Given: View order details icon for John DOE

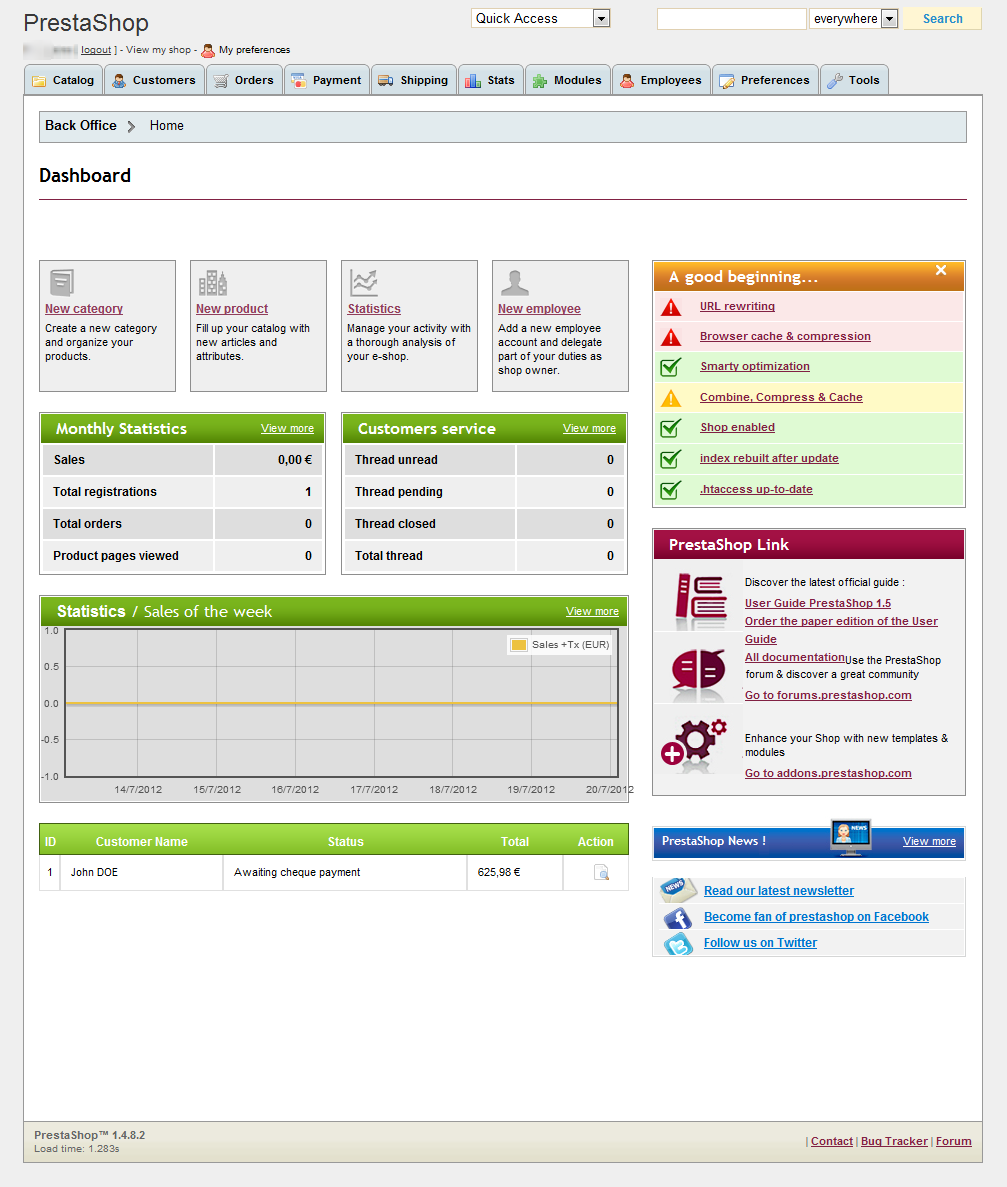Looking at the screenshot, I should [x=601, y=873].
